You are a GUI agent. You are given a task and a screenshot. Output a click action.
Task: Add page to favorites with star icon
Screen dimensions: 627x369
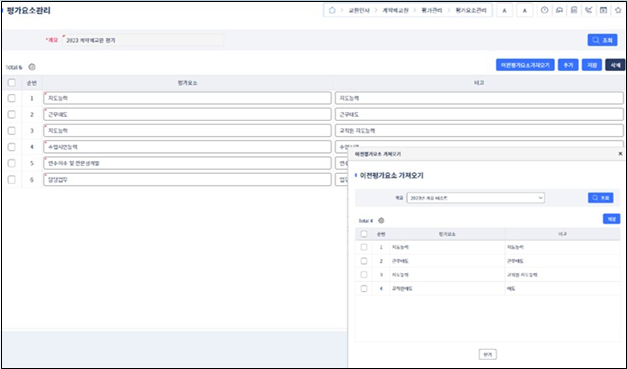618,10
